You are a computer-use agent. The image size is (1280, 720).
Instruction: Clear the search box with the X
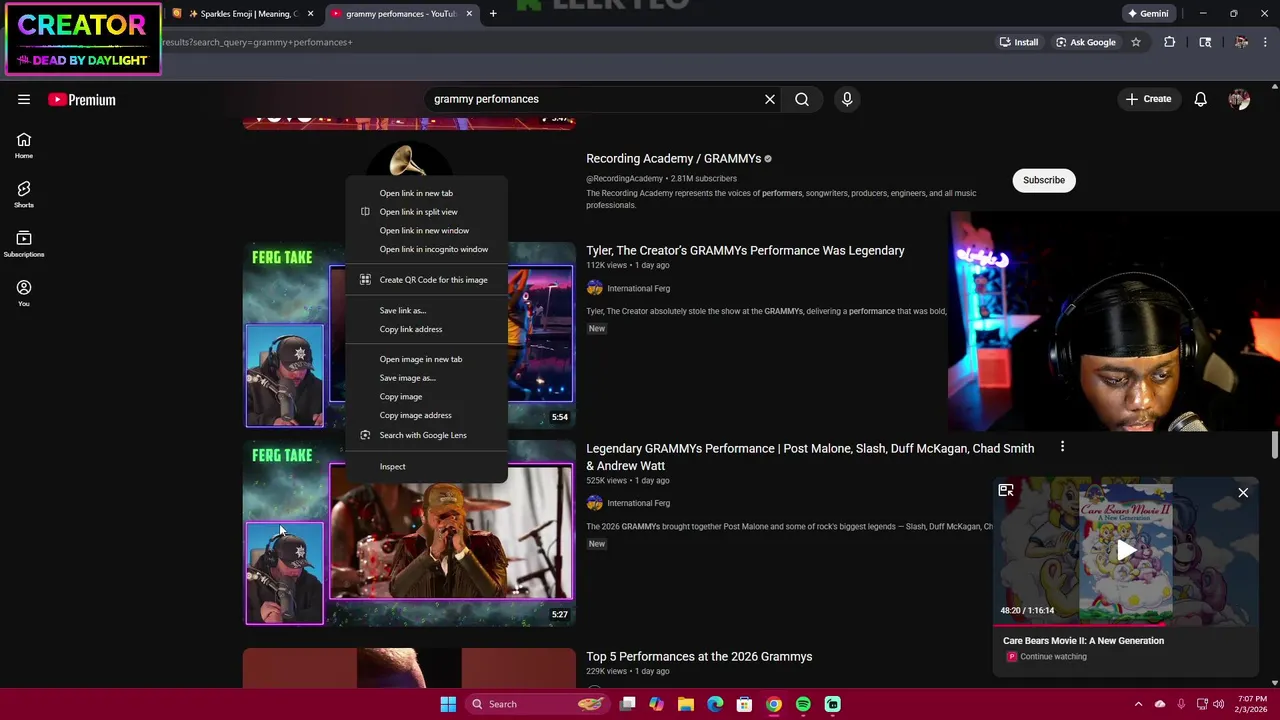(x=770, y=99)
